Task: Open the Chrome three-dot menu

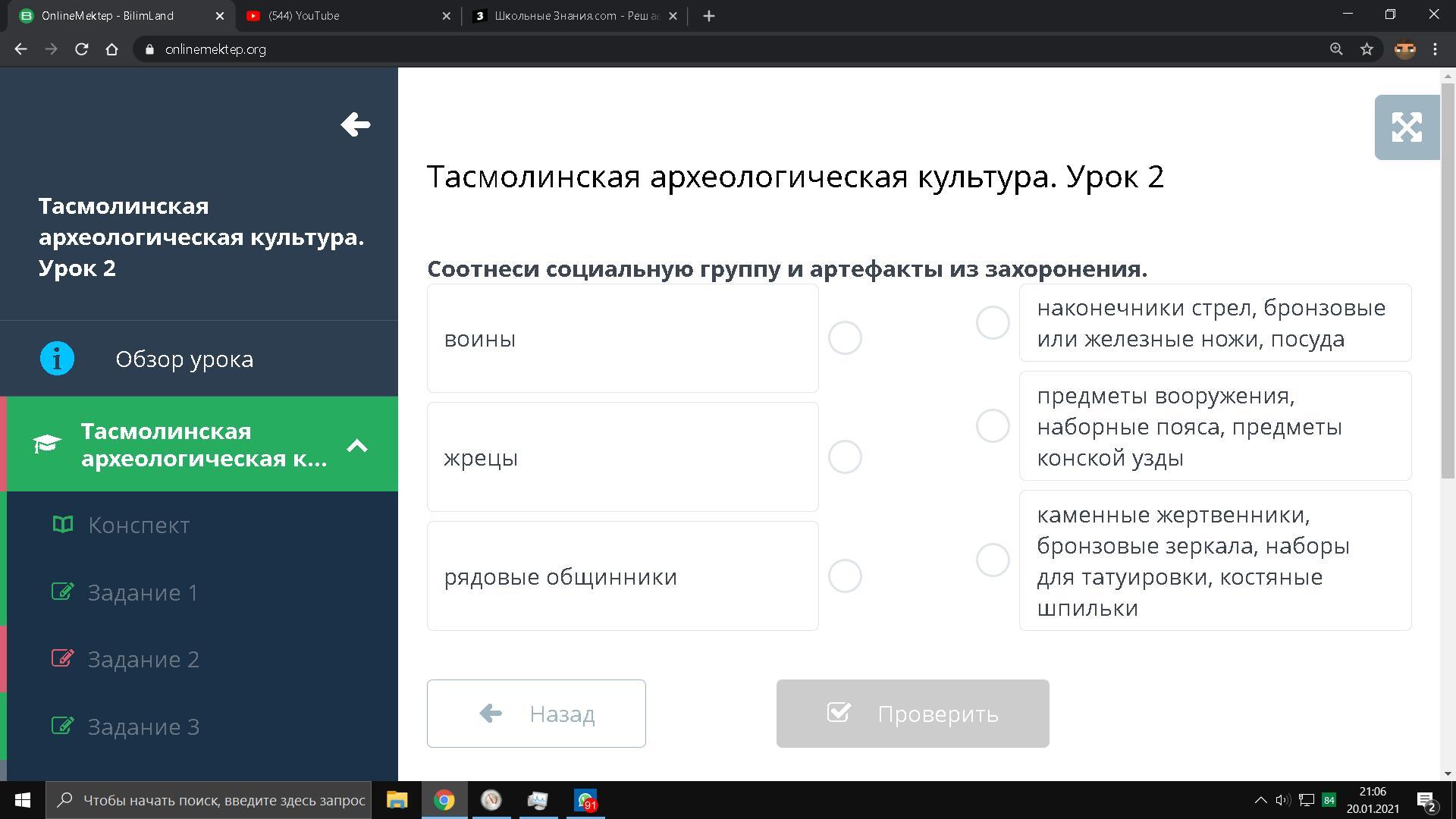Action: (1435, 49)
